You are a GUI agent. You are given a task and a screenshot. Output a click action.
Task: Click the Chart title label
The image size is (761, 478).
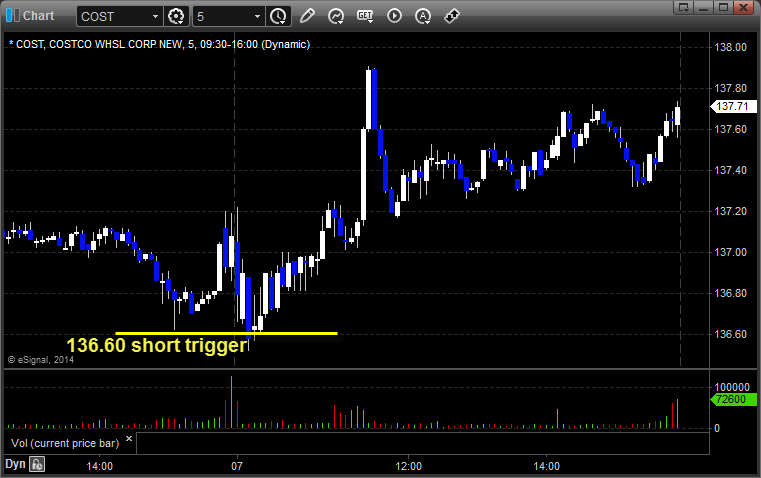[x=39, y=16]
